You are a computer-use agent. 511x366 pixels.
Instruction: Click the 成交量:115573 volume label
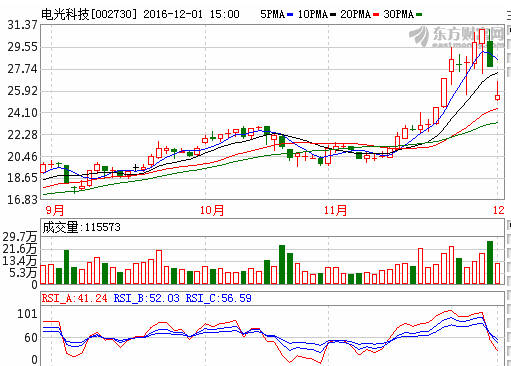(81, 227)
